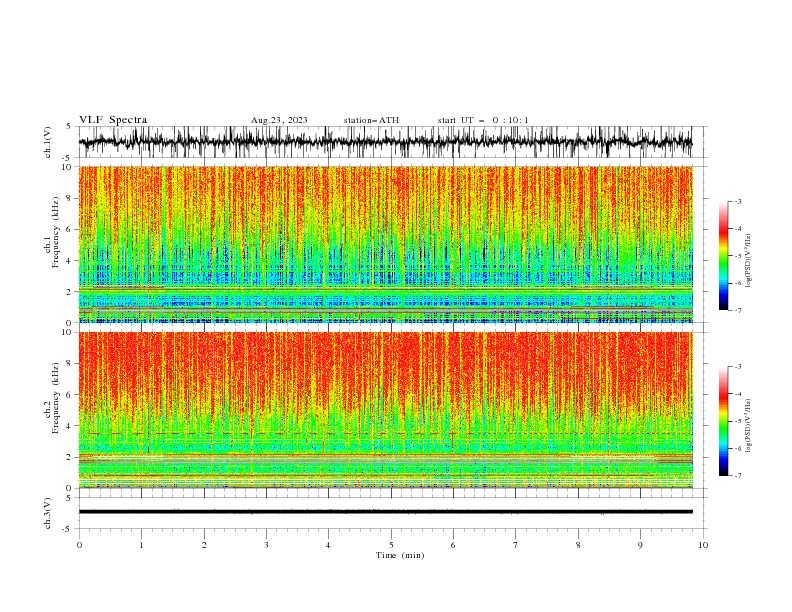792x612 pixels.
Task: Click the ch.1 color scale bar
Action: tap(723, 256)
